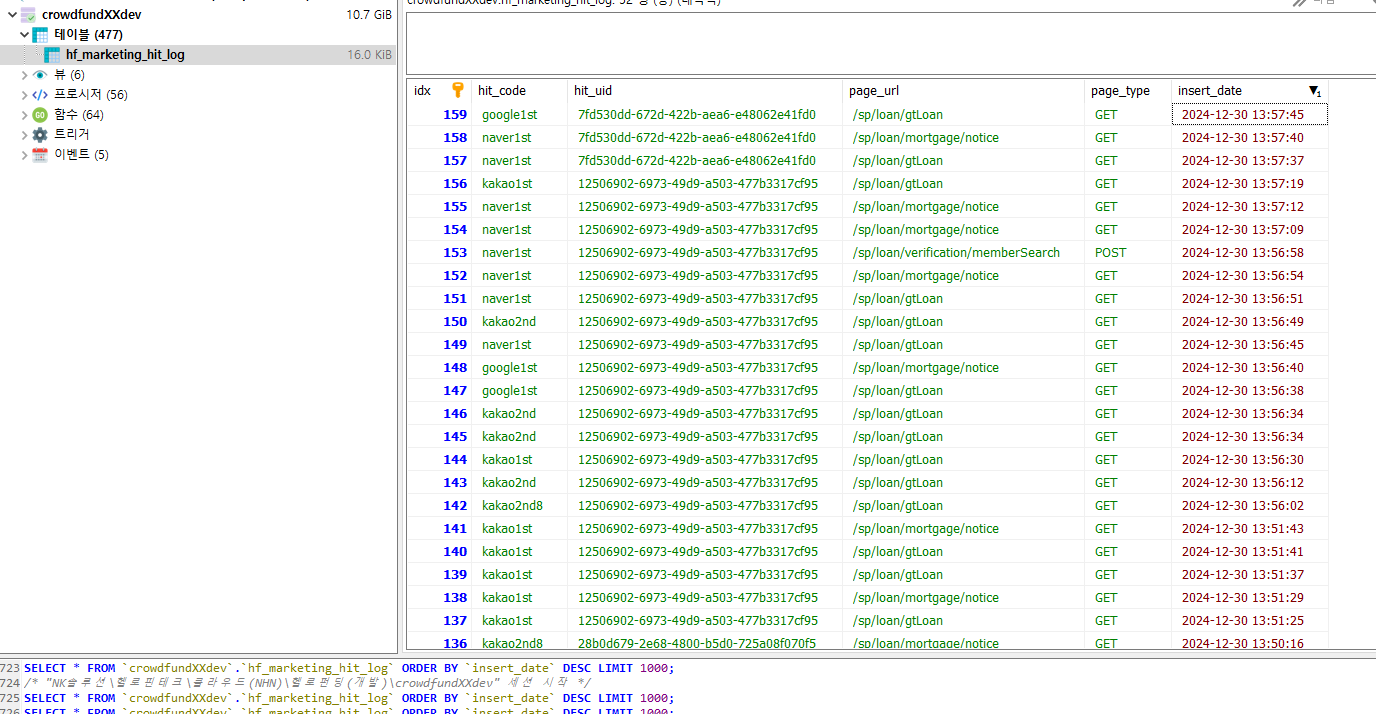The image size is (1376, 714).
Task: Select naver1st hit_code in row 151
Action: click(x=519, y=299)
